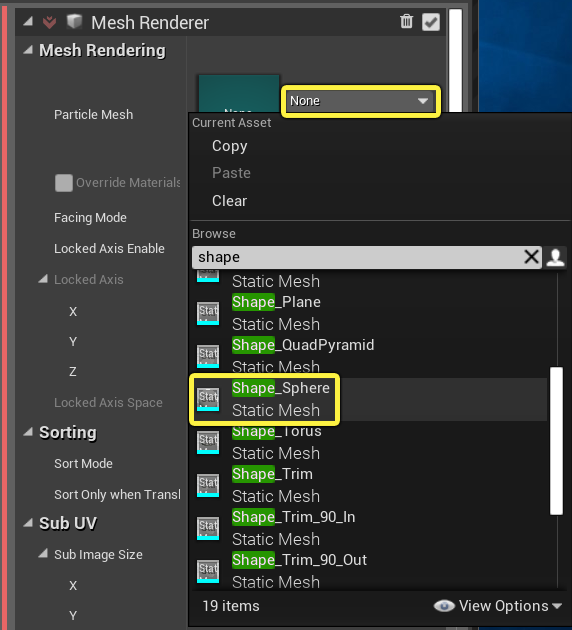Screen dimensions: 572x630
Task: Collapse the Mesh Rendering section
Action: tap(28, 50)
